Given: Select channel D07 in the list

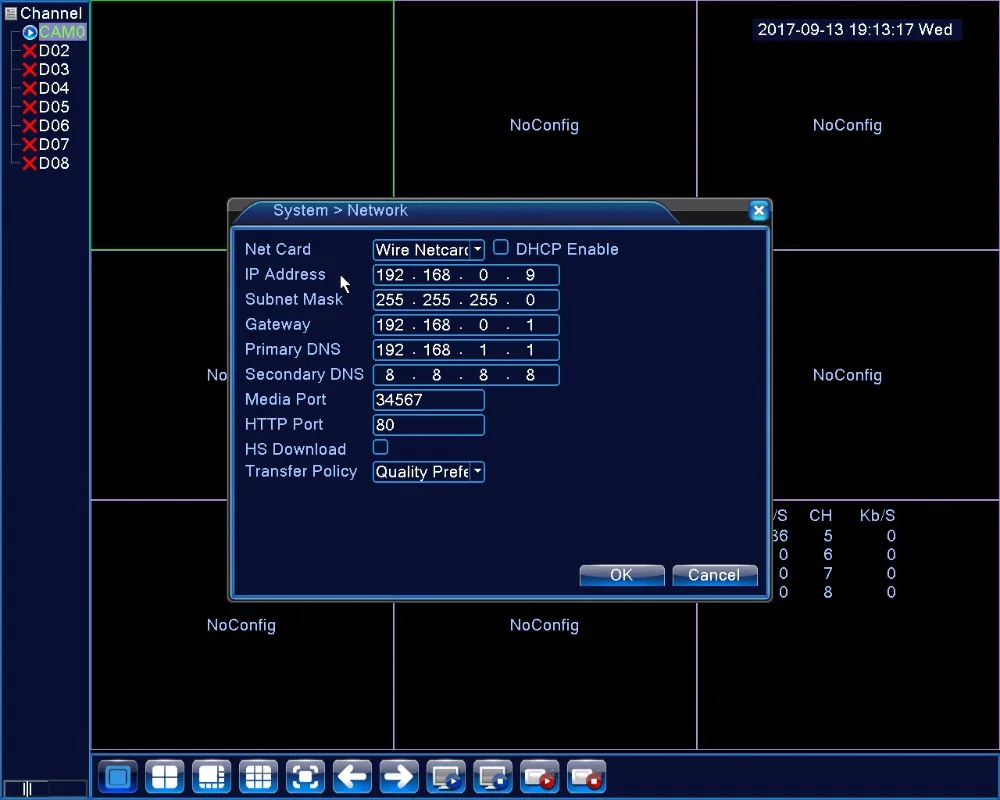Looking at the screenshot, I should pos(54,144).
